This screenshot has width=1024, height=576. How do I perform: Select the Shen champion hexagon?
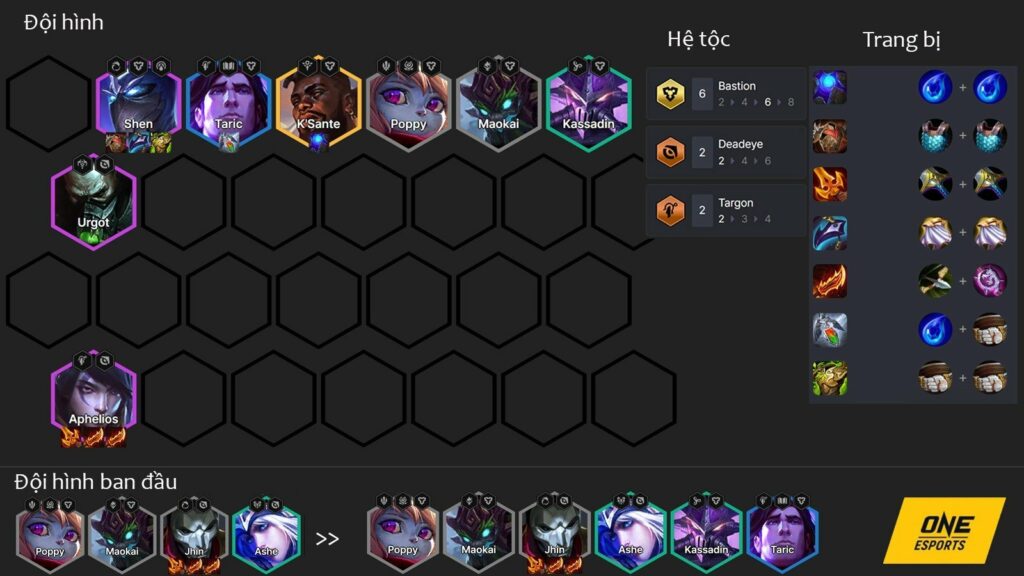(138, 104)
